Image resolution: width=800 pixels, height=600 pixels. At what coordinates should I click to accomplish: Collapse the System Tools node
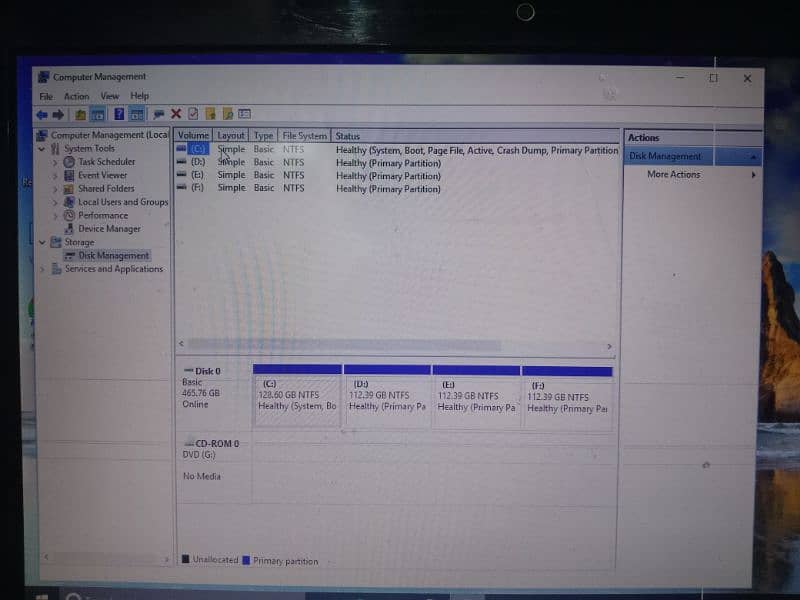[42, 149]
